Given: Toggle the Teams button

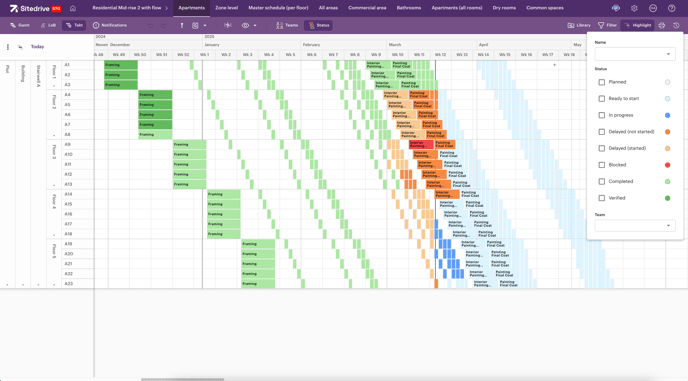Looking at the screenshot, I should coord(287,25).
